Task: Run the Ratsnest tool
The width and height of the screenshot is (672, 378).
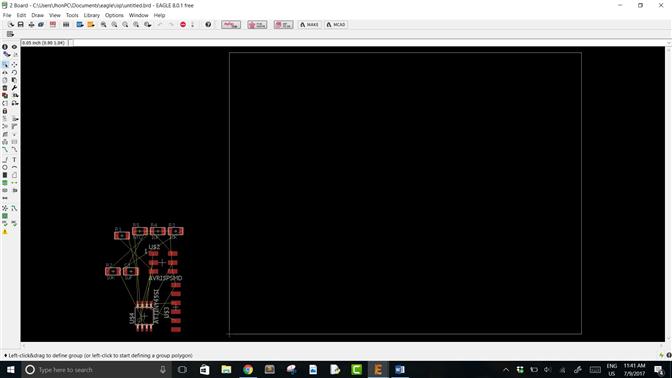Action: pos(5,208)
